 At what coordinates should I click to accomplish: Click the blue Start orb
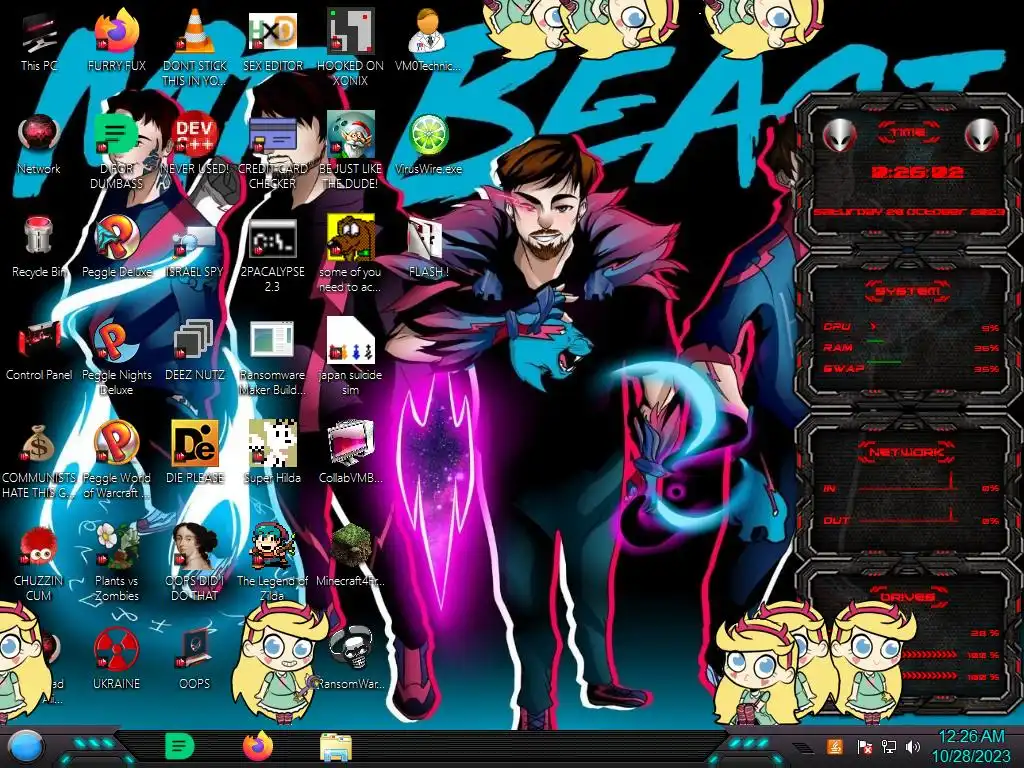(26, 746)
